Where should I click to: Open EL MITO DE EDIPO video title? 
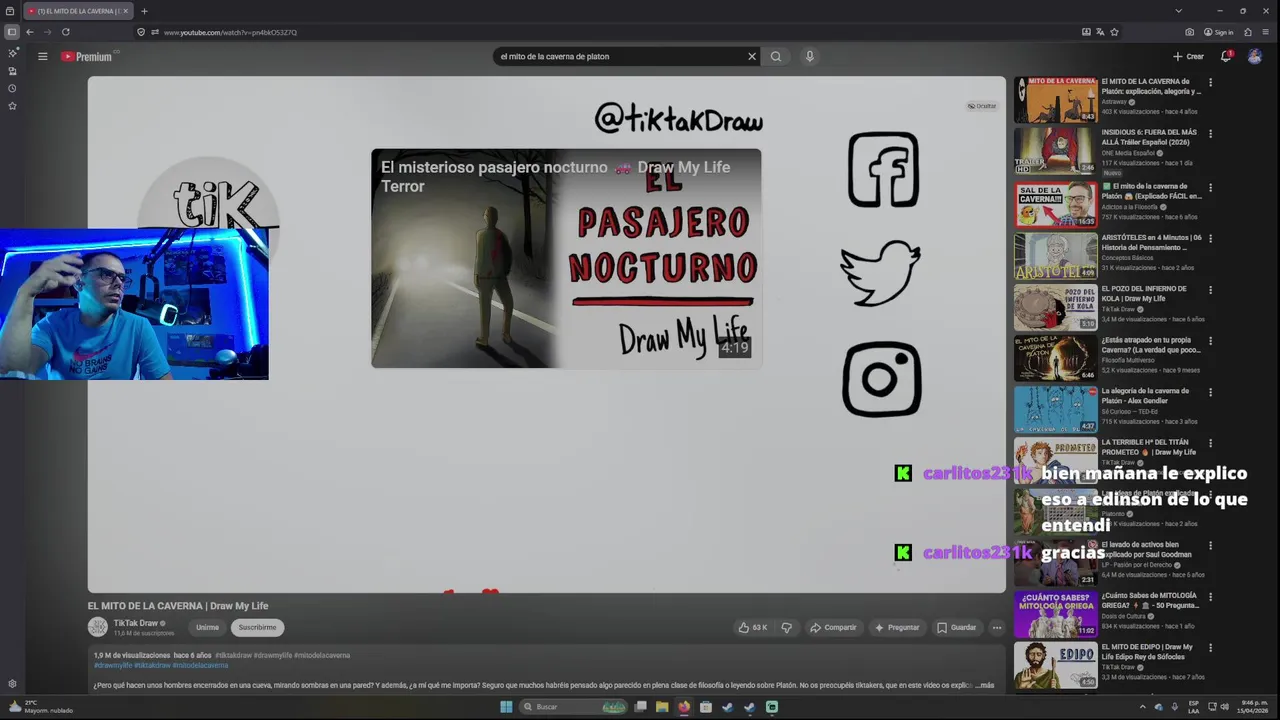pos(1147,652)
